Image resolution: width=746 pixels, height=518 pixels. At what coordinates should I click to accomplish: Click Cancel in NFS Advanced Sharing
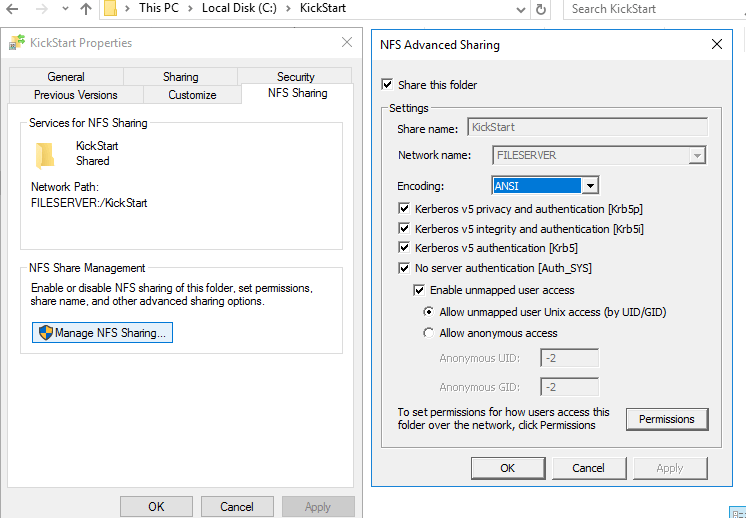tap(589, 468)
